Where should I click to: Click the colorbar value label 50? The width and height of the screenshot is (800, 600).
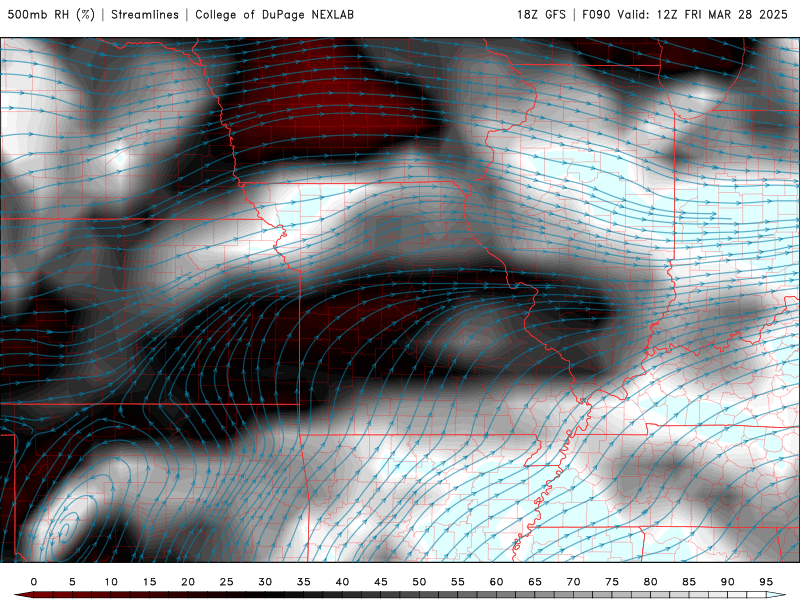[419, 582]
